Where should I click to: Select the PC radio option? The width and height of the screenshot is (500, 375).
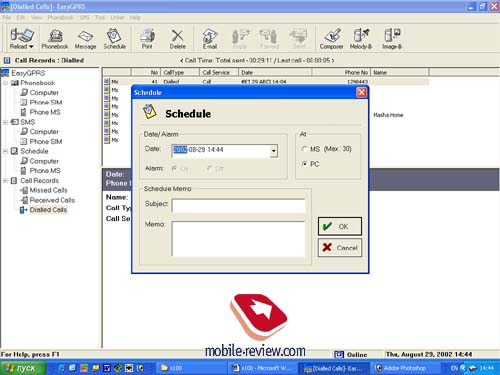pyautogui.click(x=304, y=164)
